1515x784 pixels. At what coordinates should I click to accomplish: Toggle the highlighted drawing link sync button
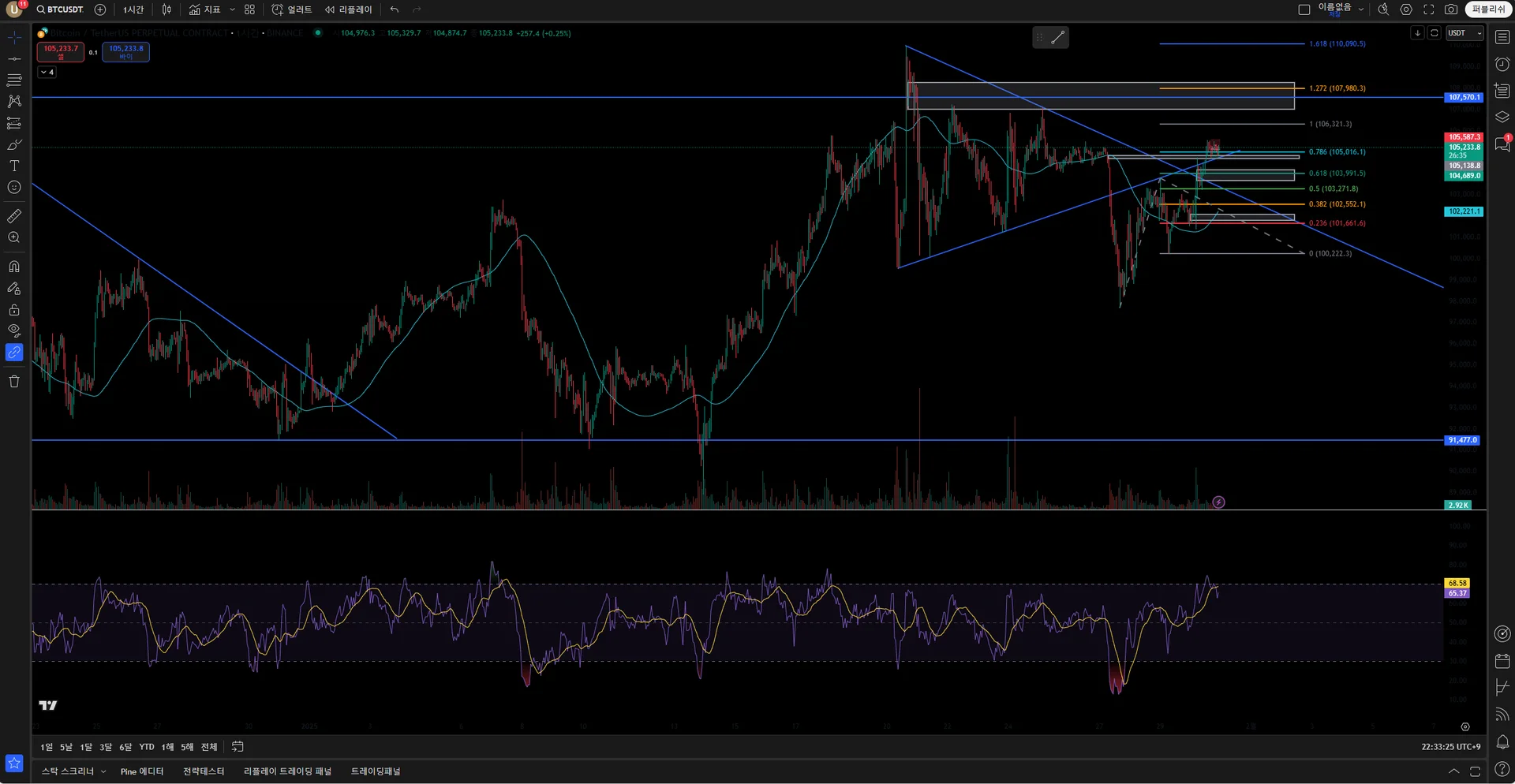tap(14, 353)
